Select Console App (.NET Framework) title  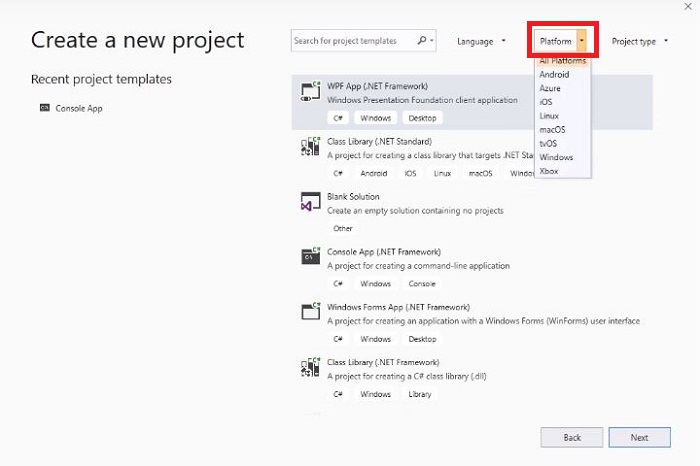(x=384, y=252)
